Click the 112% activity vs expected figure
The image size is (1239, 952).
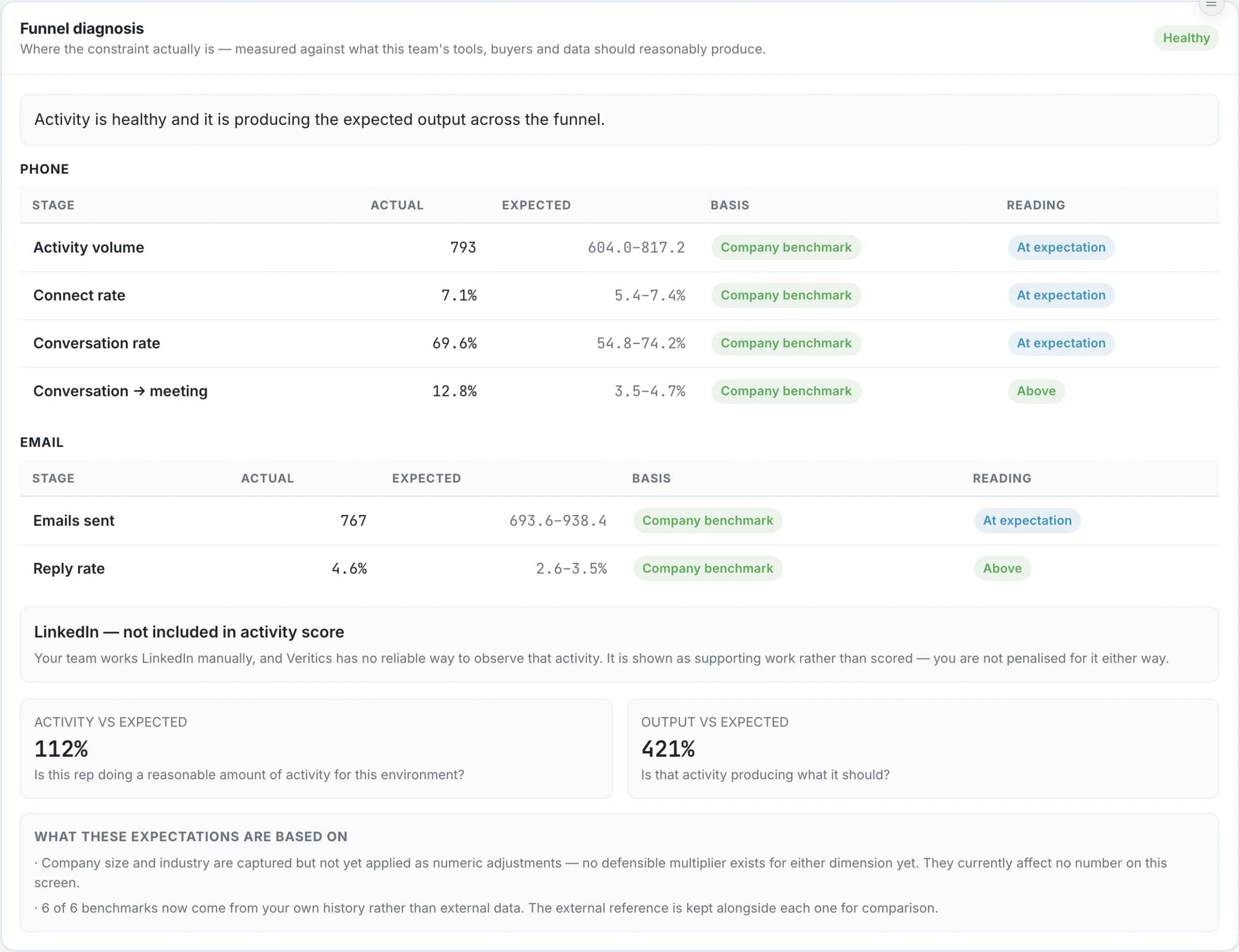pyautogui.click(x=61, y=749)
